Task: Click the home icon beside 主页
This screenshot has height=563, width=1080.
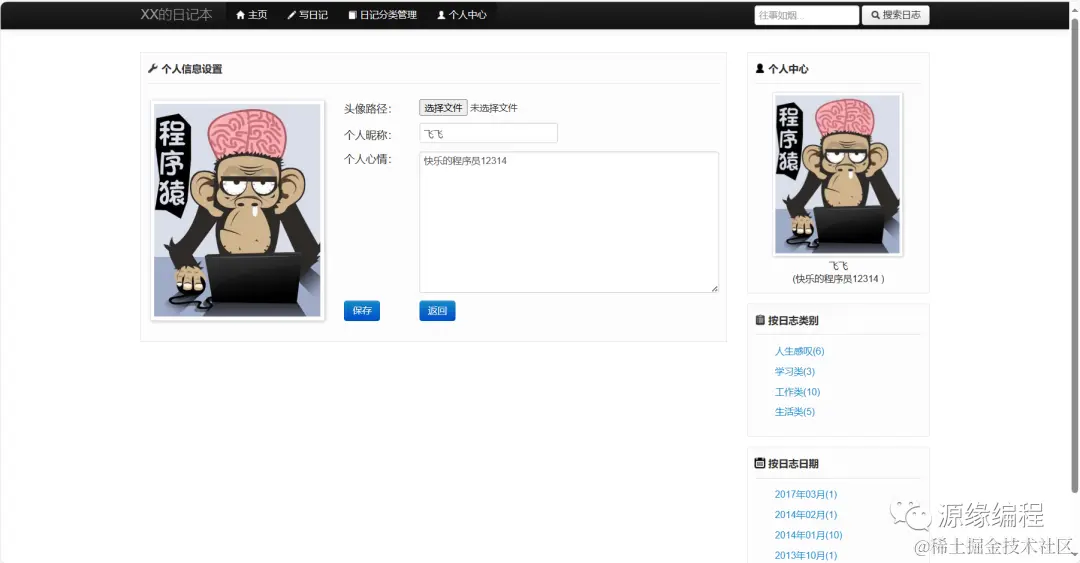Action: (240, 14)
